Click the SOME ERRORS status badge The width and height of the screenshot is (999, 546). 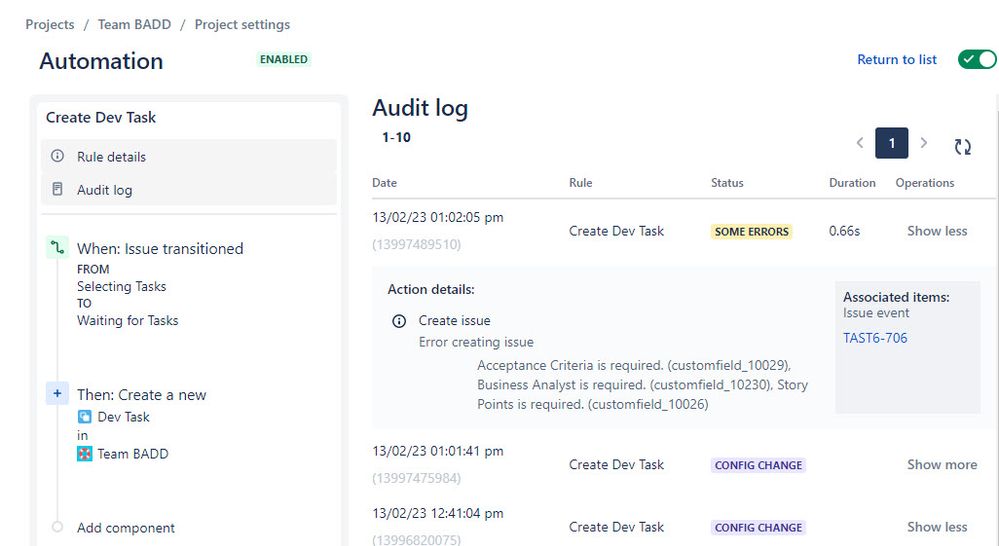(x=751, y=231)
